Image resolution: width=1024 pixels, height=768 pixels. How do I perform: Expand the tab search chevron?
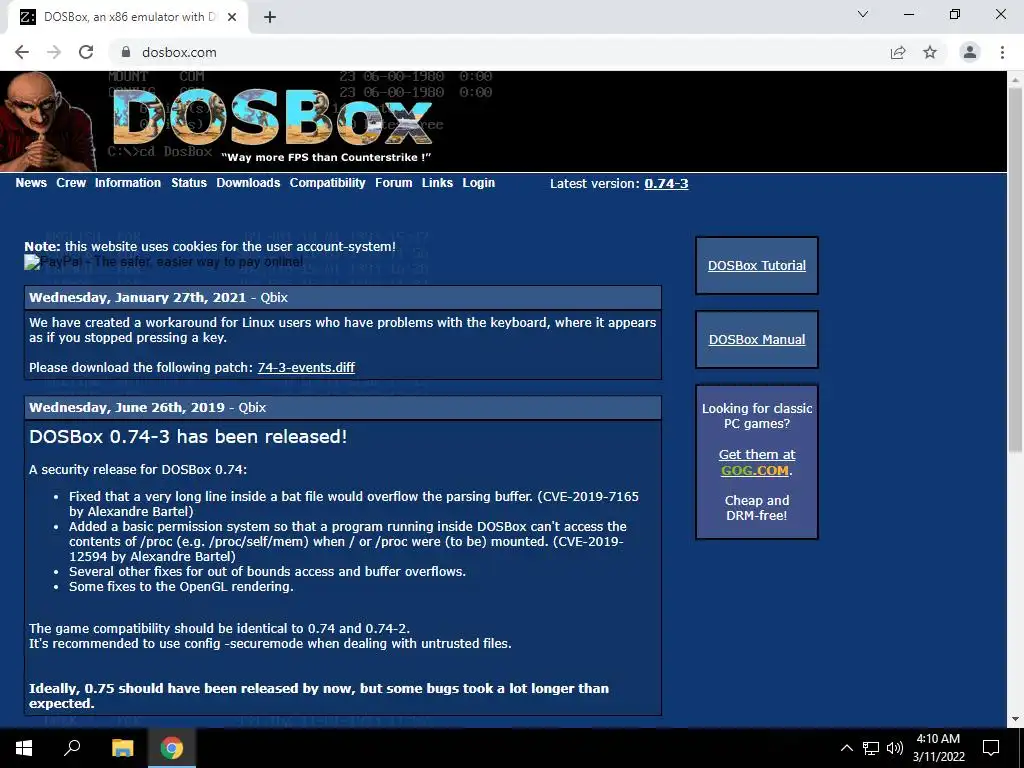[863, 14]
